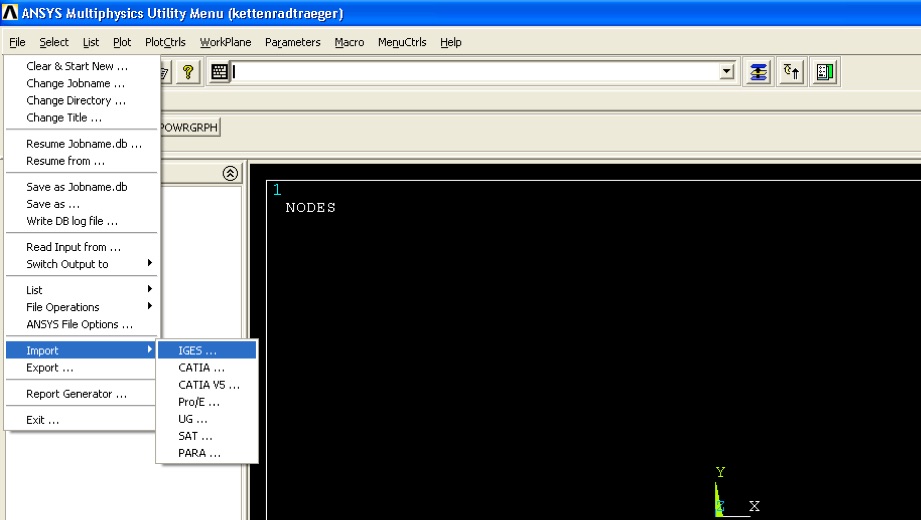Viewport: 921px width, 520px height.
Task: Expand the List submenu in File menu
Action: tap(82, 290)
